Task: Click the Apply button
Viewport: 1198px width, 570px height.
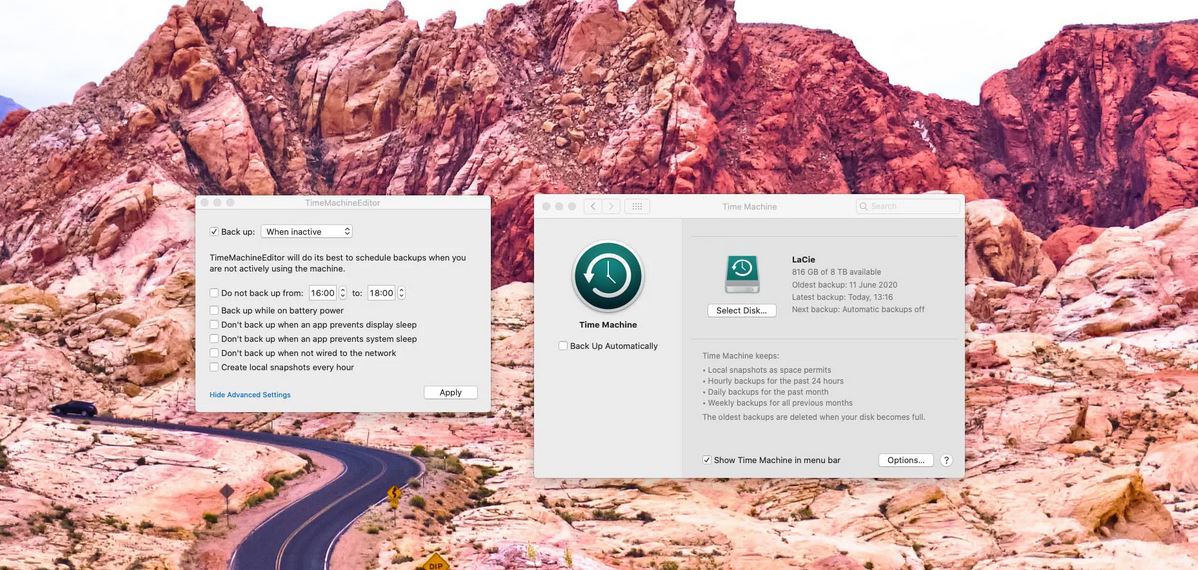Action: (451, 393)
